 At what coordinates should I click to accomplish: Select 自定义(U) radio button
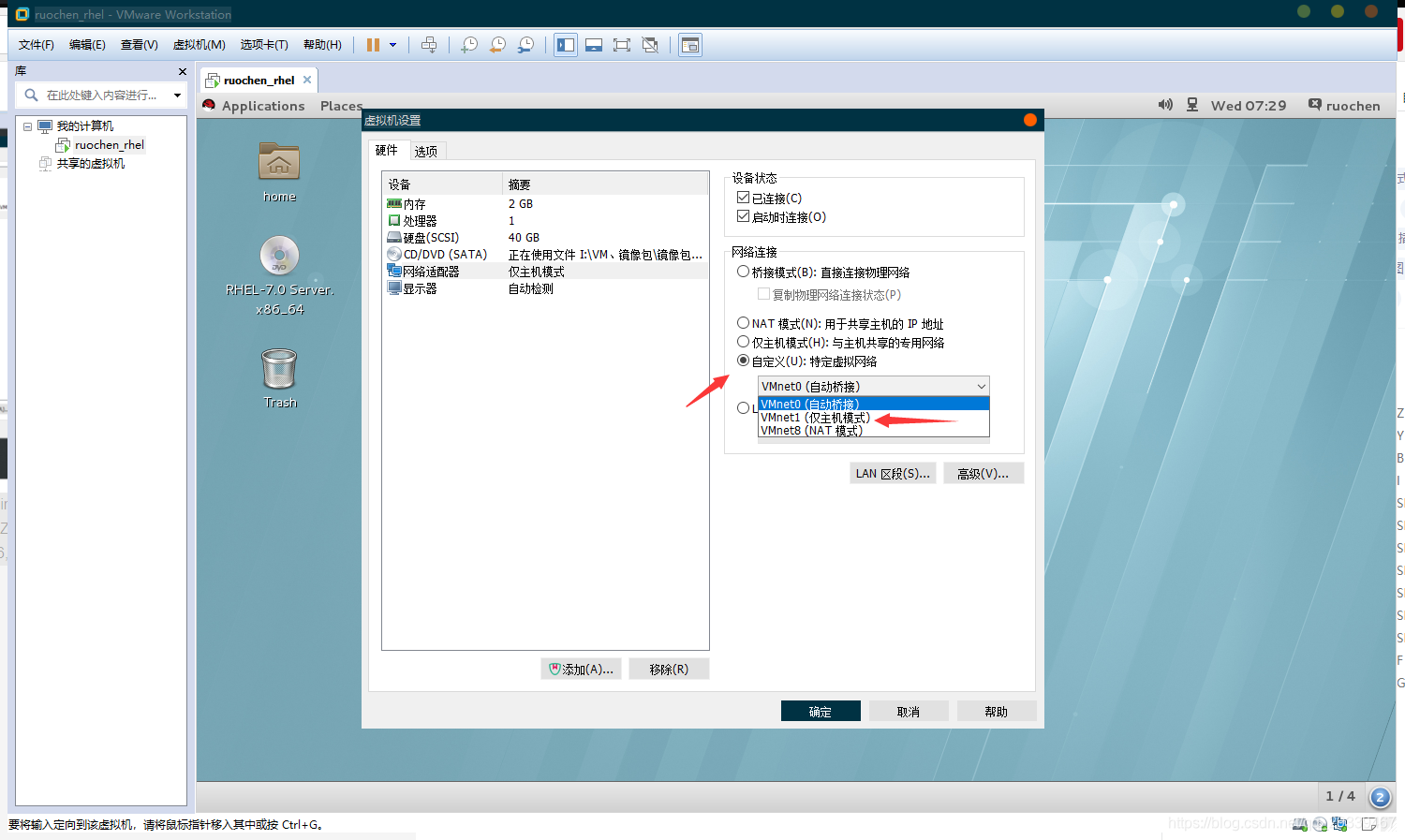(744, 361)
